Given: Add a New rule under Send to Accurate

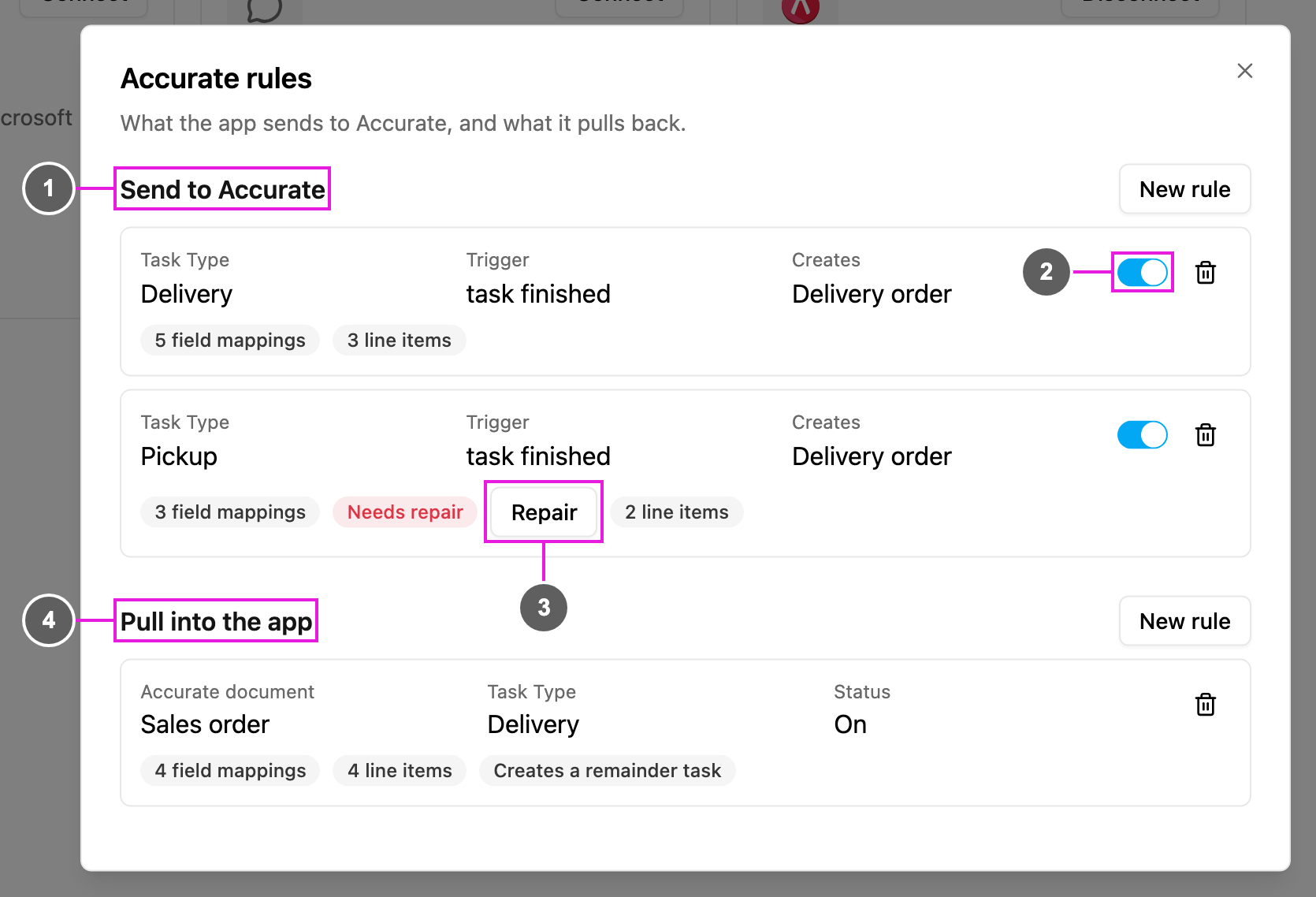Looking at the screenshot, I should (x=1184, y=189).
